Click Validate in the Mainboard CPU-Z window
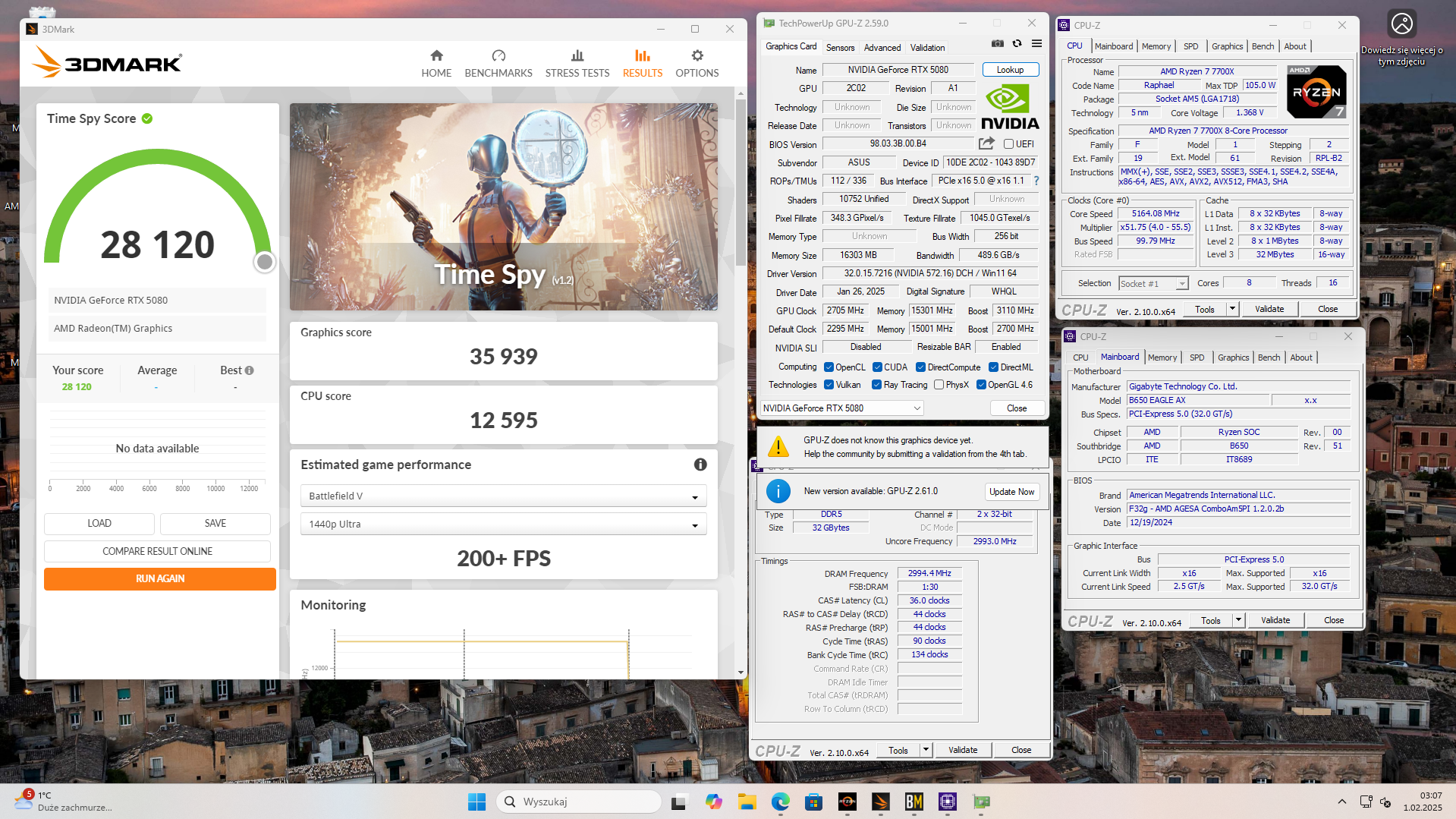This screenshot has height=819, width=1456. coord(1275,620)
